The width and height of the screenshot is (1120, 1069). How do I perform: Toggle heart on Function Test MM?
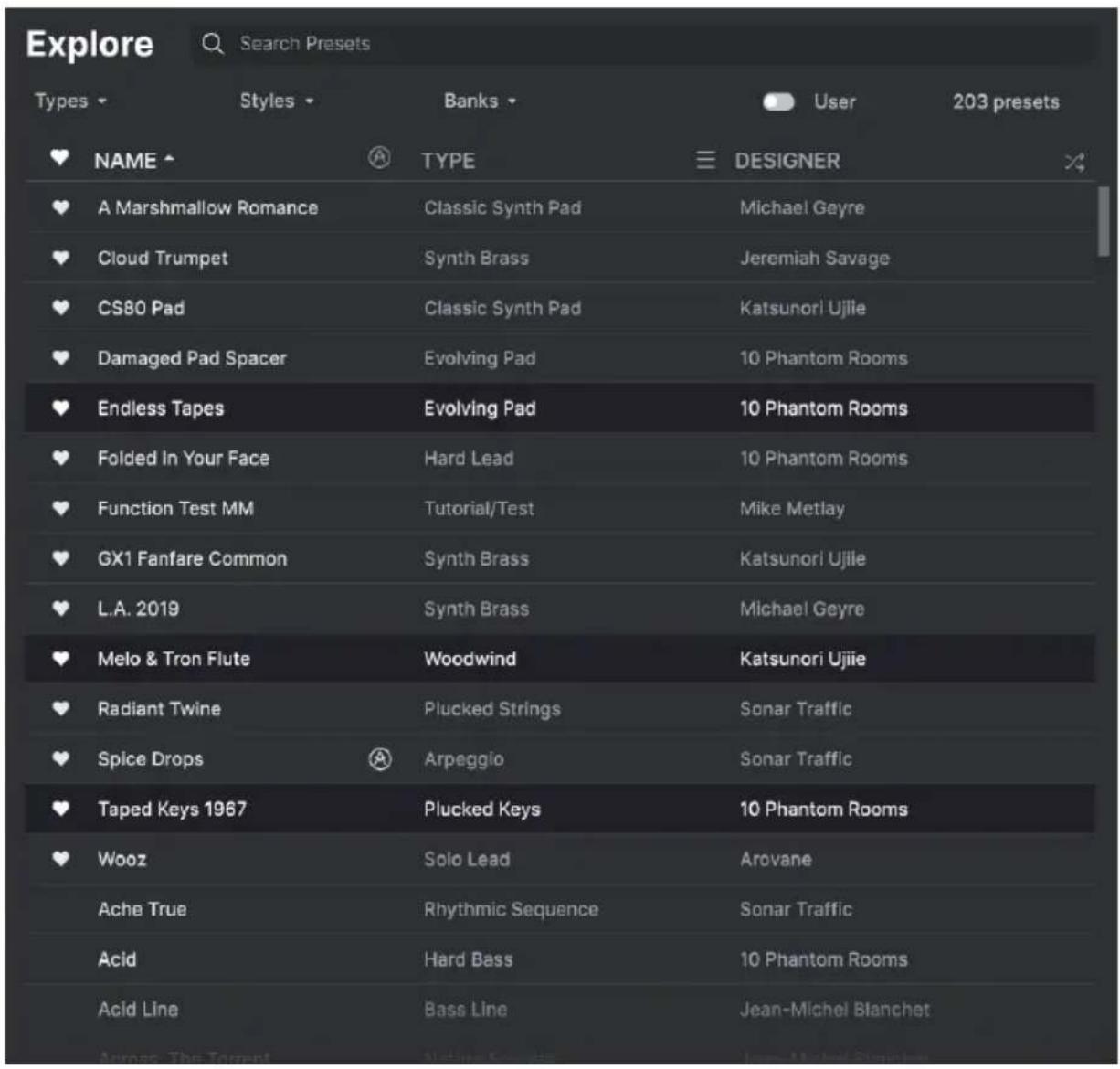(60, 508)
